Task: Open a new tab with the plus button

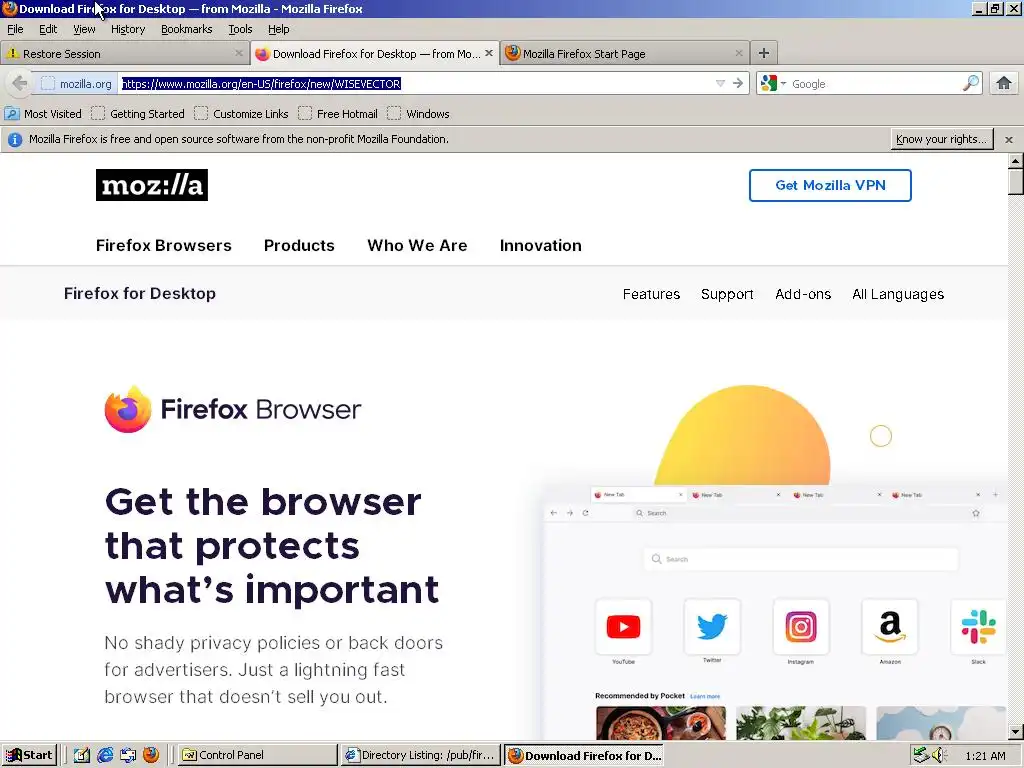Action: (x=763, y=53)
